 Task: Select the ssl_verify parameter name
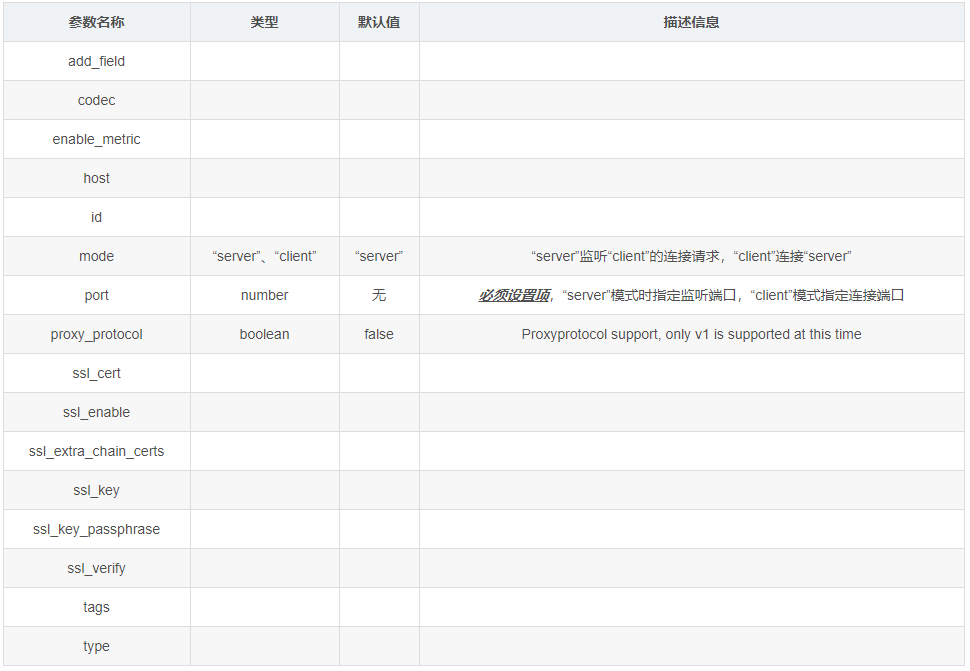tap(97, 568)
